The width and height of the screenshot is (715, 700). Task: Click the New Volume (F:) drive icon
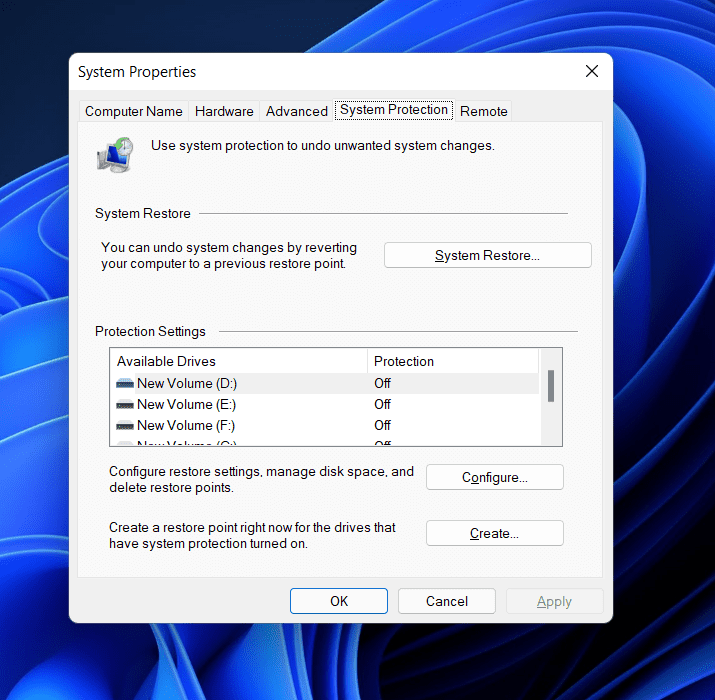(x=124, y=425)
